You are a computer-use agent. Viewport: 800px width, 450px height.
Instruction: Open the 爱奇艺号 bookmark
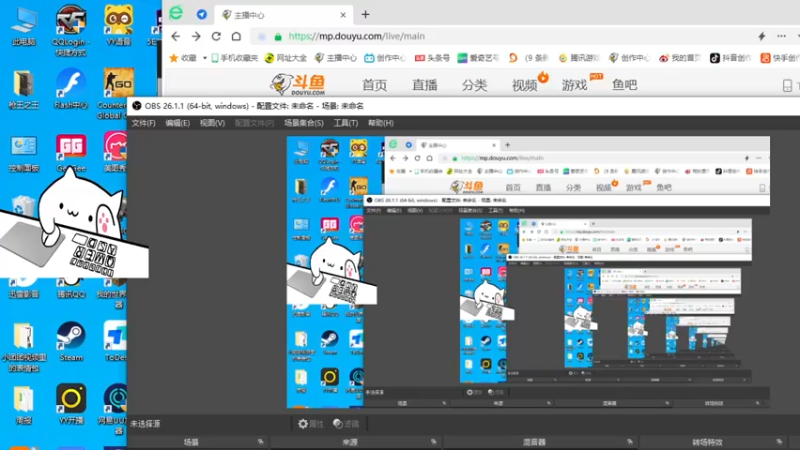pyautogui.click(x=478, y=58)
